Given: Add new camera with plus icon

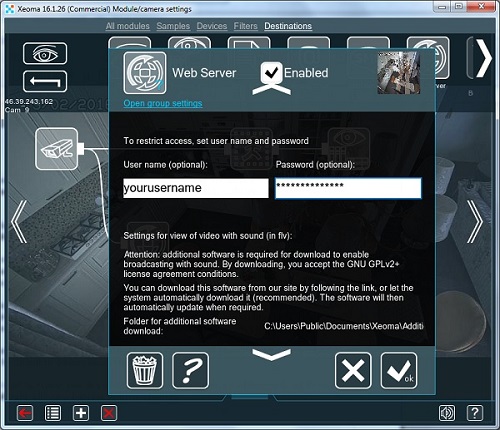Looking at the screenshot, I should [81, 413].
